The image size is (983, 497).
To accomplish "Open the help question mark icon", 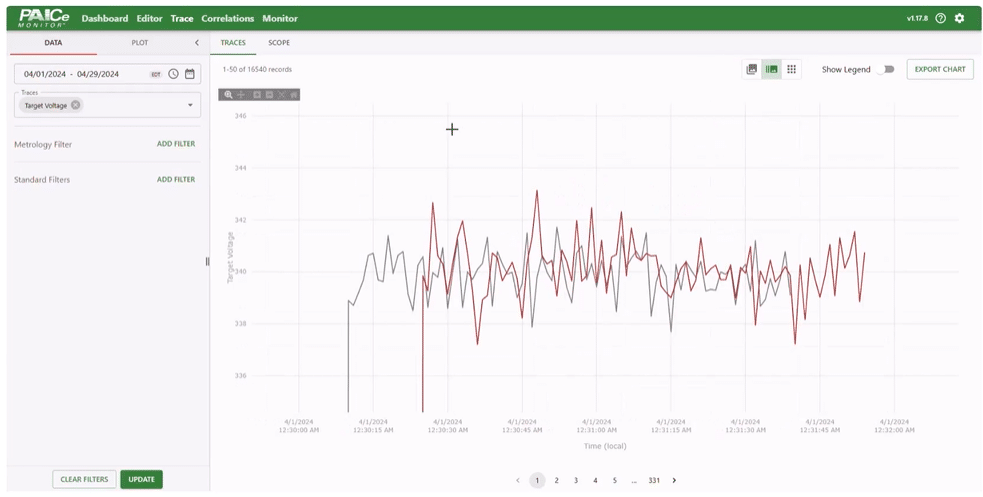I will [x=940, y=18].
